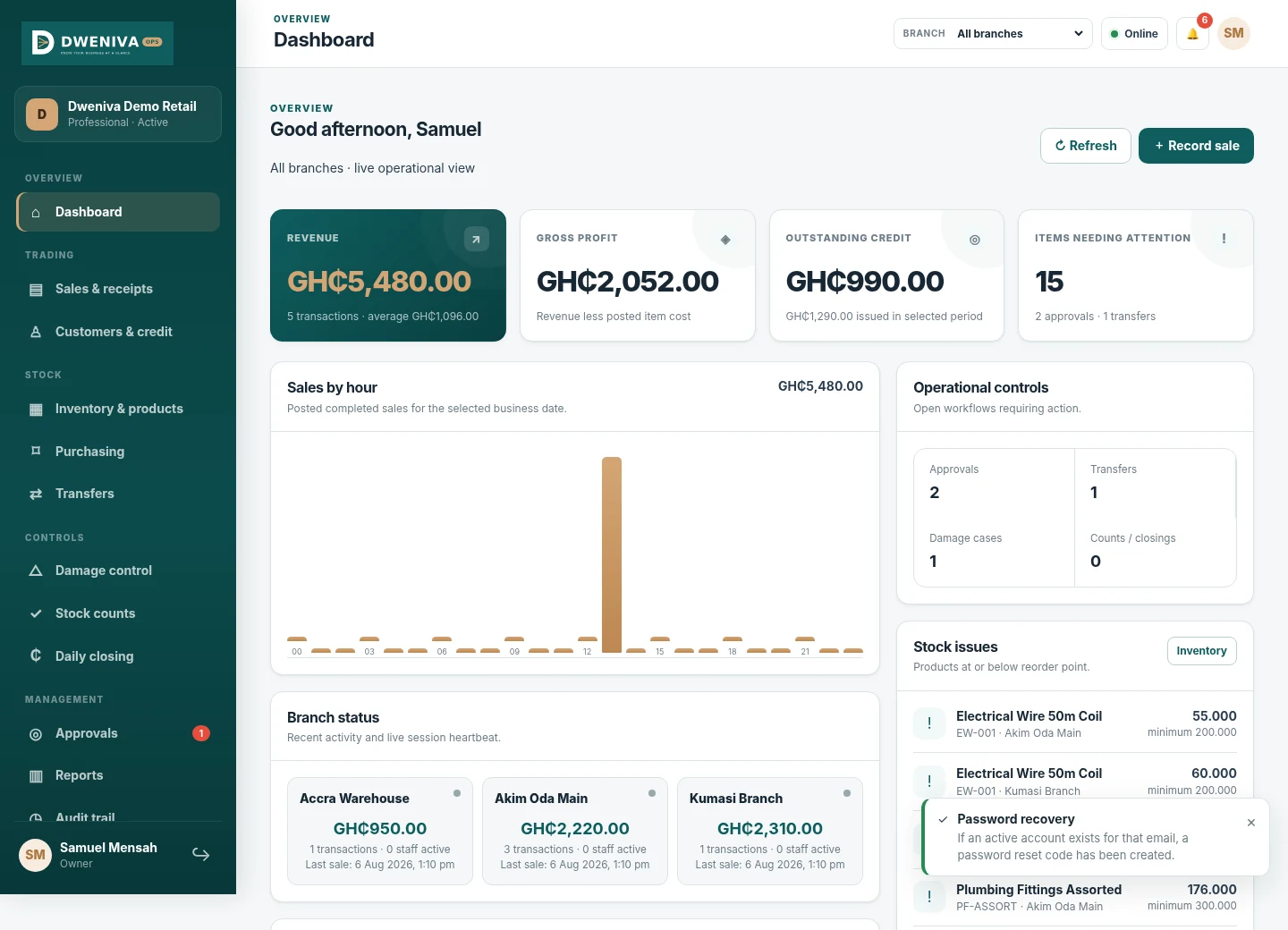The image size is (1288, 930).
Task: Navigate to Approvals in sidebar
Action: click(x=118, y=733)
